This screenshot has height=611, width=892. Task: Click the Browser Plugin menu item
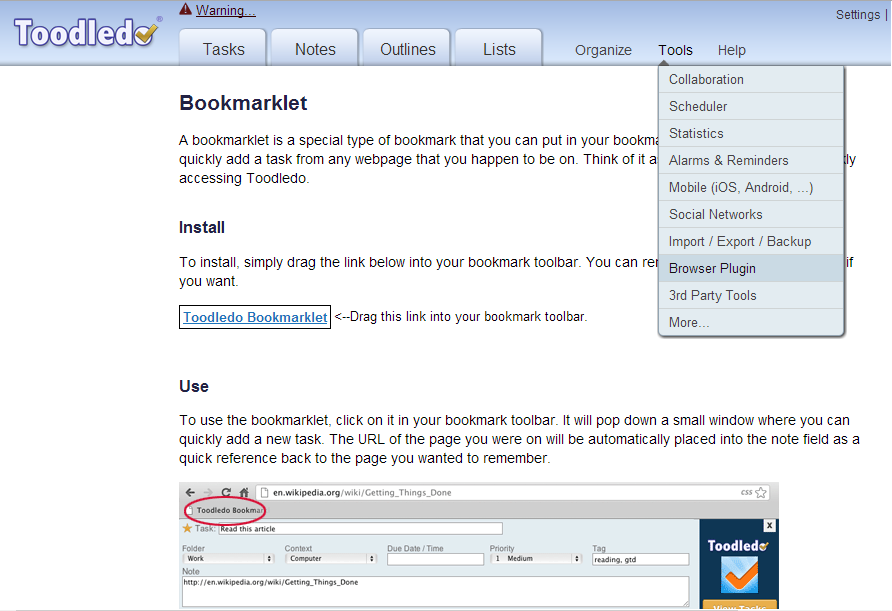(x=751, y=269)
